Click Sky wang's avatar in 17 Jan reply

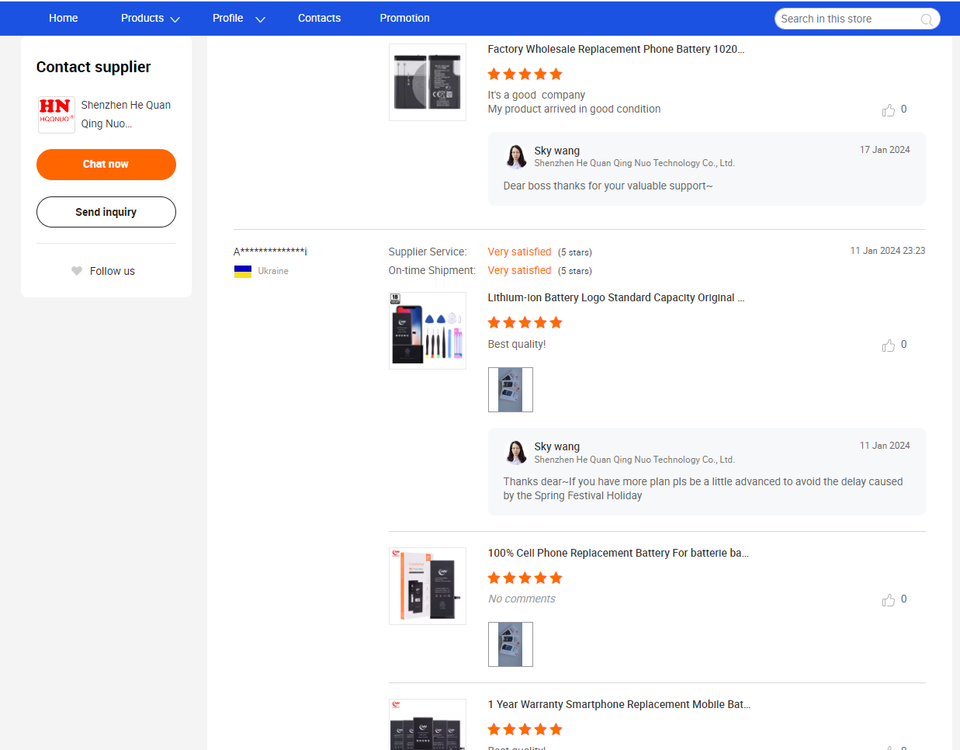click(516, 157)
